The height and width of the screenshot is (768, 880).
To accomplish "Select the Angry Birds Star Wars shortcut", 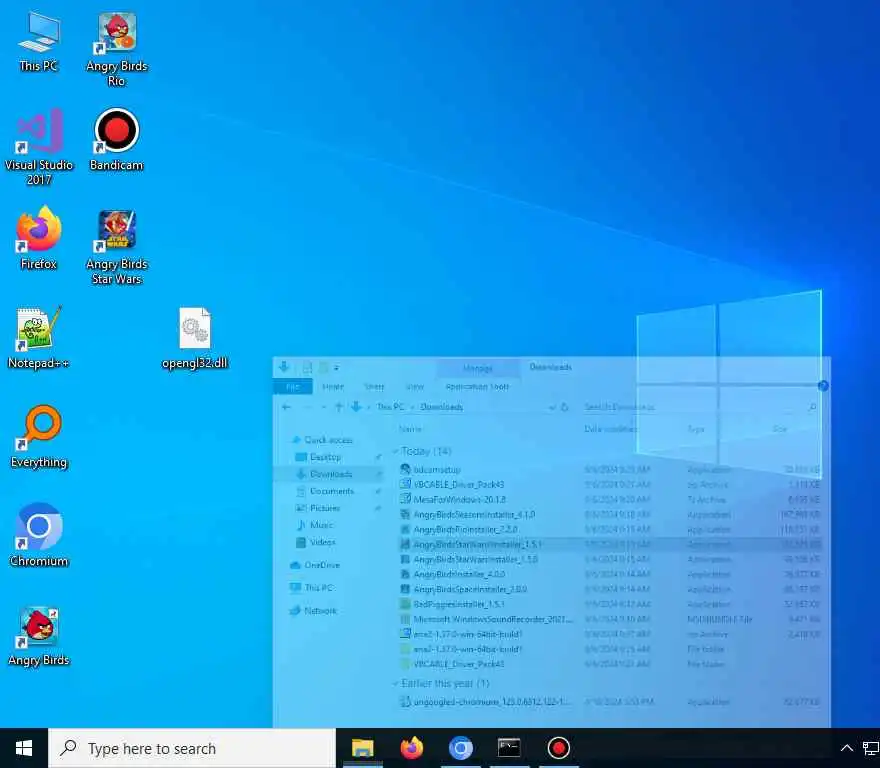I will 117,247.
